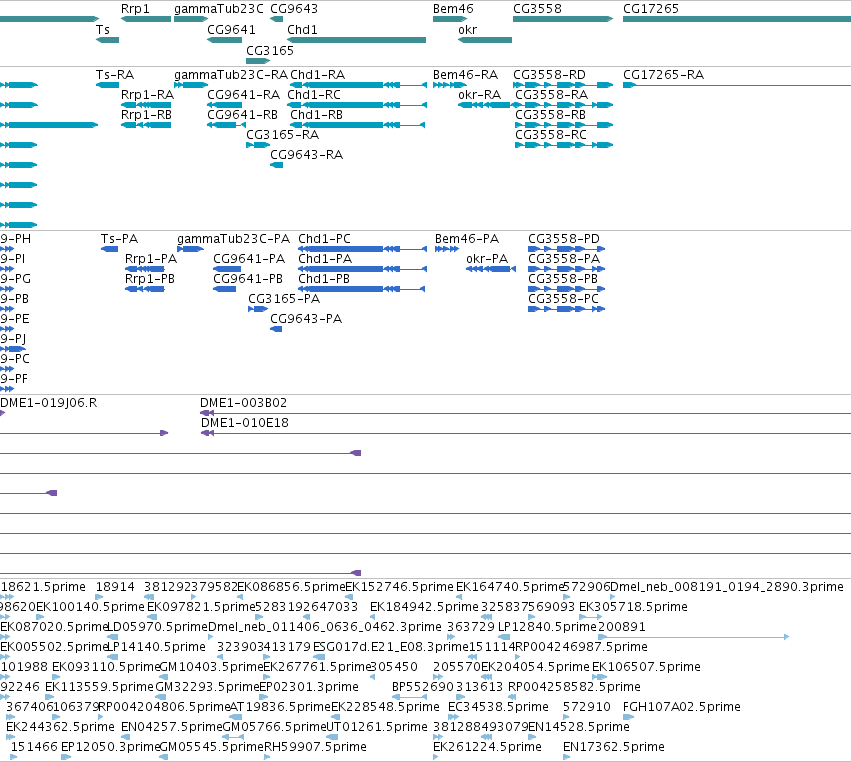Select the DME1-003B02 clone label
This screenshot has height=762, width=851.
244,403
